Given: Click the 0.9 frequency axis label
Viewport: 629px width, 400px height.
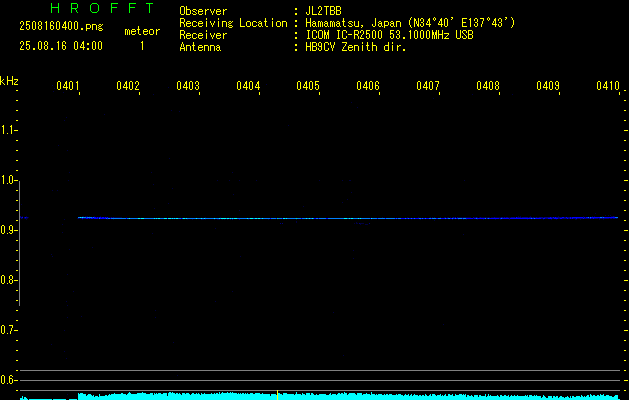Looking at the screenshot, I should pyautogui.click(x=8, y=230).
